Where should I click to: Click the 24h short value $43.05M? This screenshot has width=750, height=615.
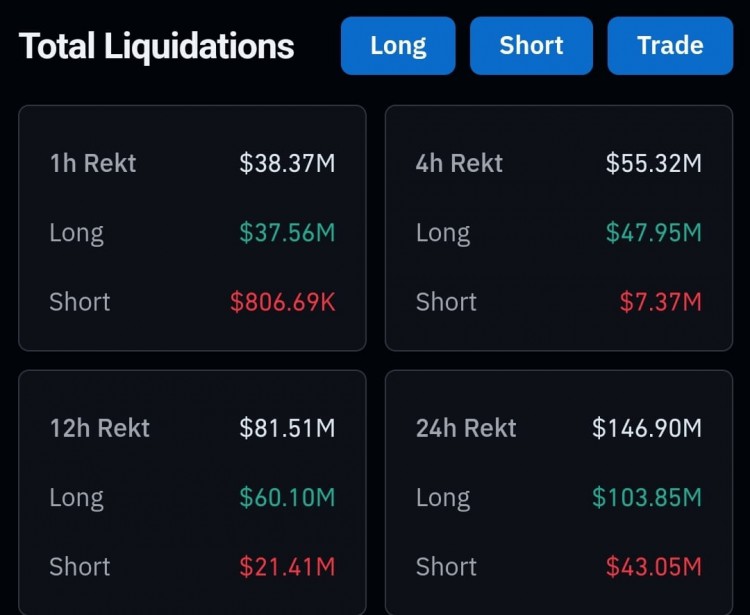pos(654,567)
